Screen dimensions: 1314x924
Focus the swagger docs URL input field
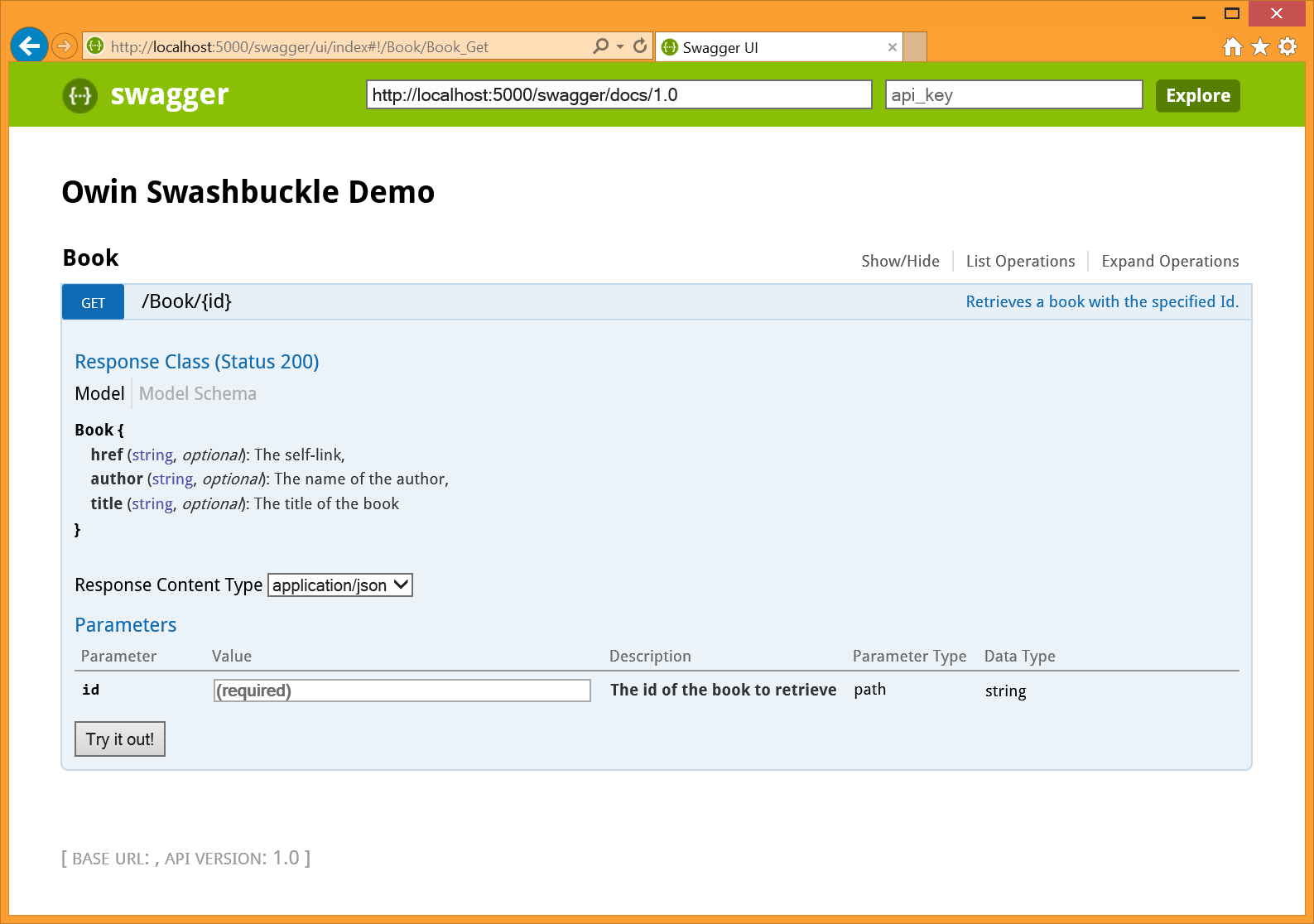coord(618,94)
